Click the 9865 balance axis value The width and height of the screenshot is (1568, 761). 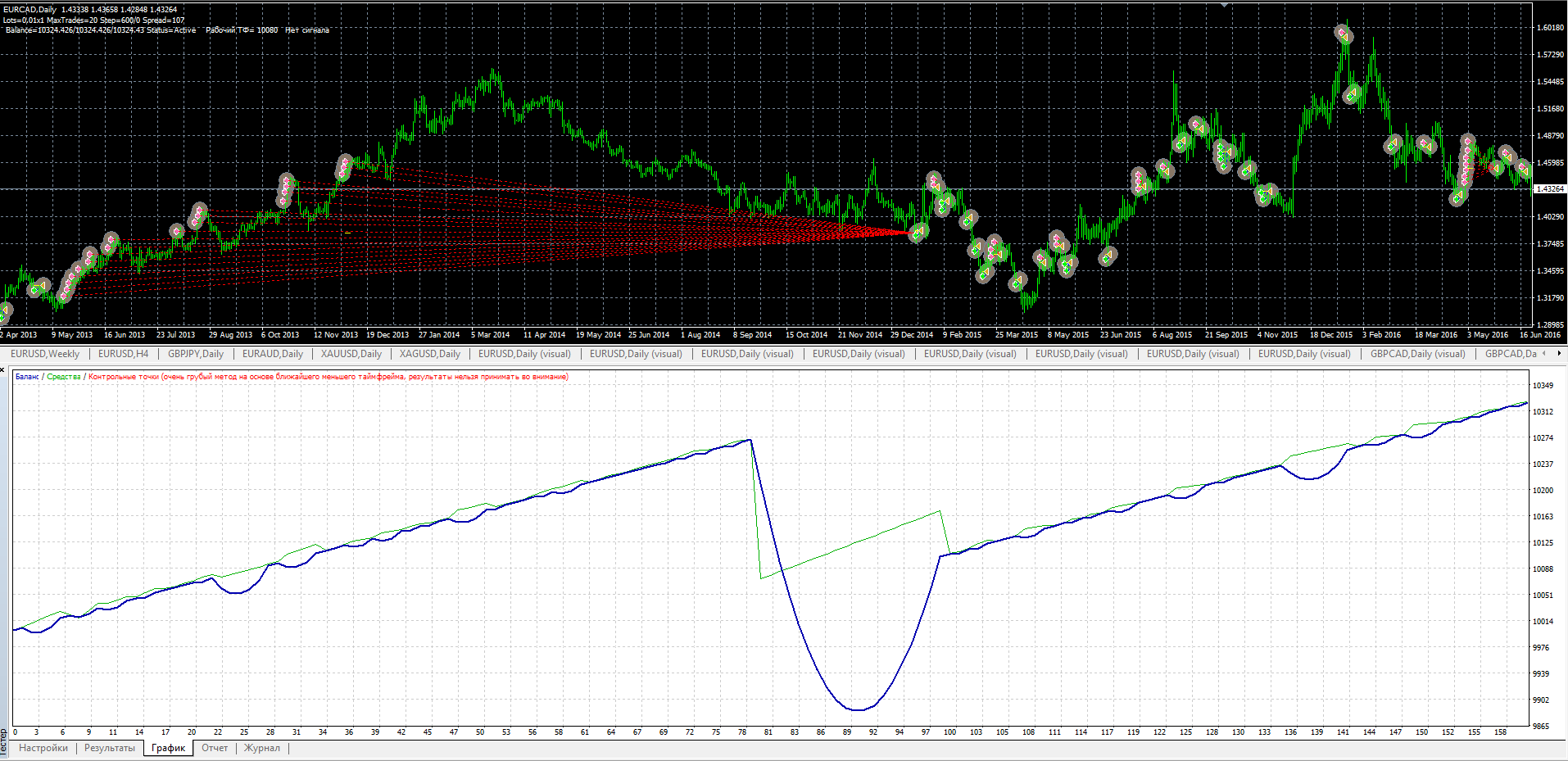click(1541, 727)
